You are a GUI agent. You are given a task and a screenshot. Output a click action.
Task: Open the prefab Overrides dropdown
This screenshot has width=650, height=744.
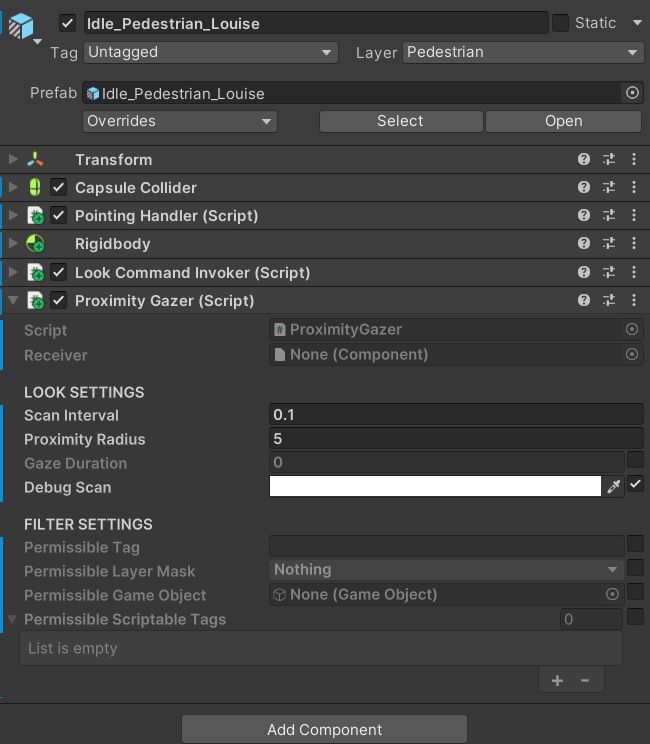pyautogui.click(x=180, y=121)
